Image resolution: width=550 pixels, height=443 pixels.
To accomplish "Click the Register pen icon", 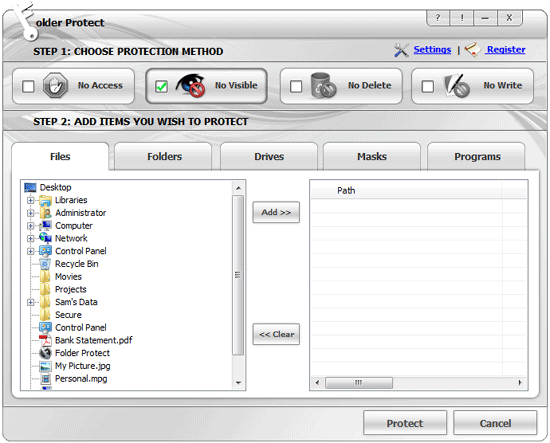I will 472,50.
